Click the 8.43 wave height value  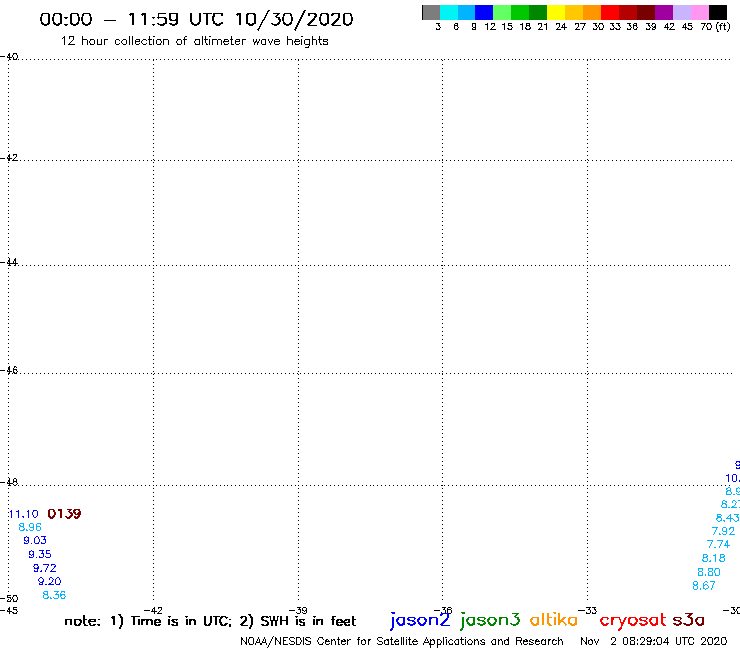(727, 518)
